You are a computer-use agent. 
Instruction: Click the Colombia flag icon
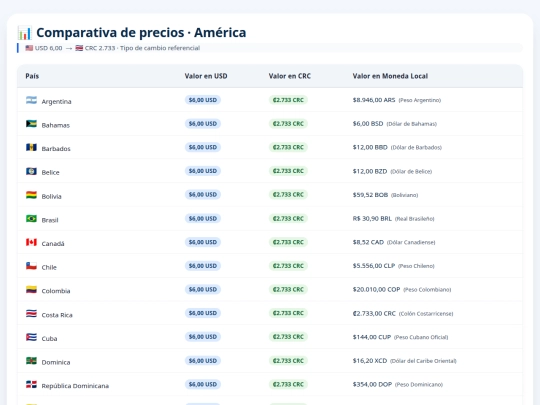tap(31, 290)
